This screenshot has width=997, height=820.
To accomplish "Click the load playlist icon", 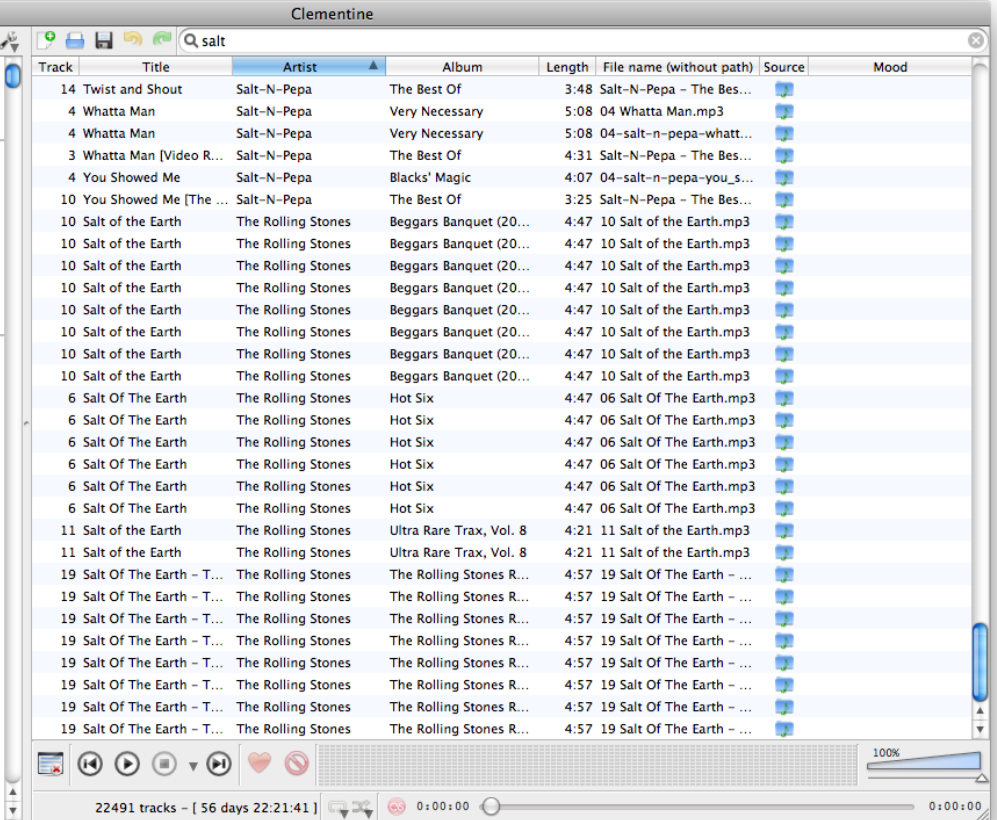I will 75,41.
